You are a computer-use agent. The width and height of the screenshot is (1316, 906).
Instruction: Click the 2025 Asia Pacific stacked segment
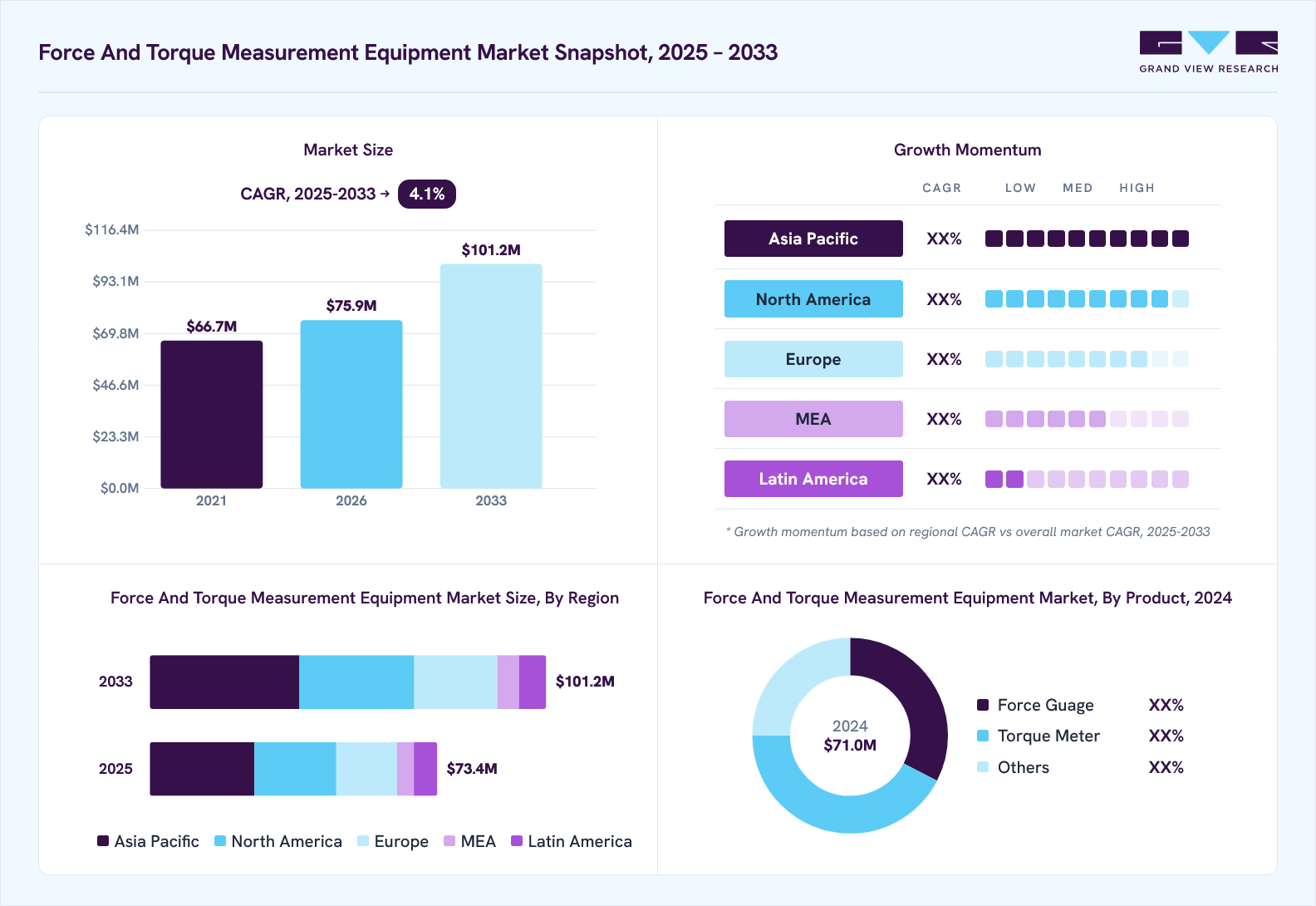(202, 769)
